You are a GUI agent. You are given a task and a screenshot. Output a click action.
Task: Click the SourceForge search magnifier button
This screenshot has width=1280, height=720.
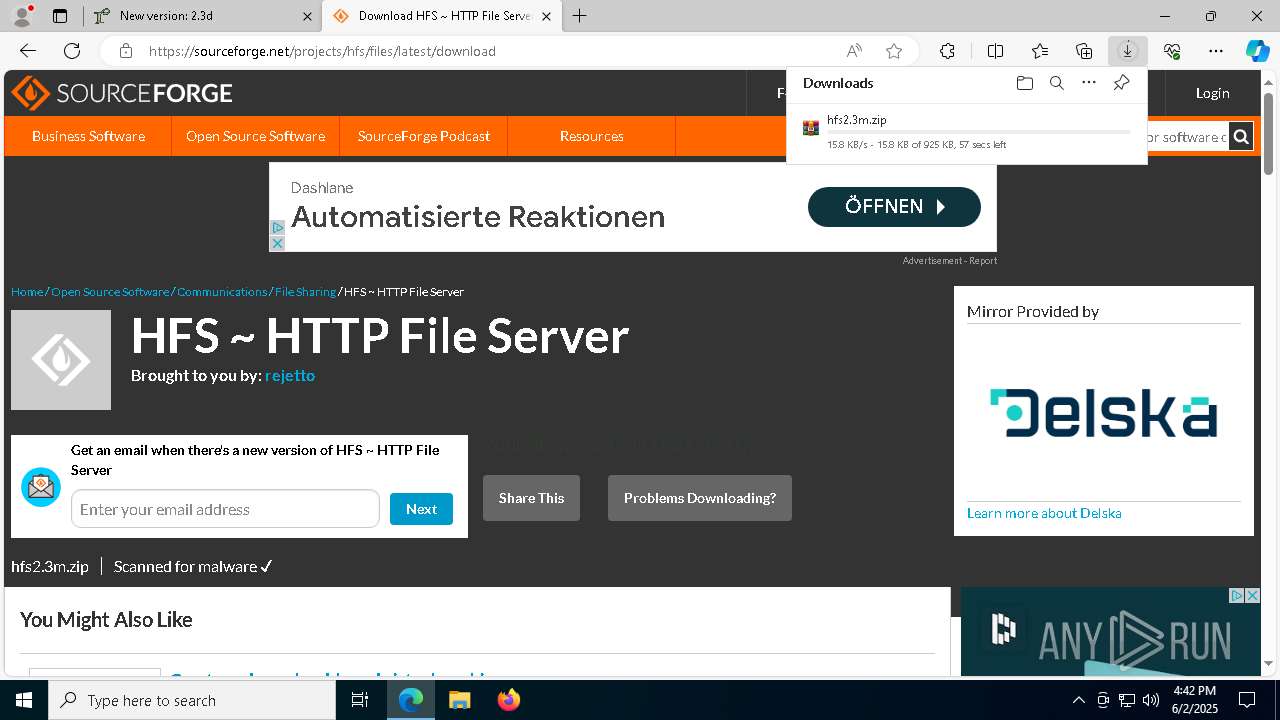[1241, 137]
